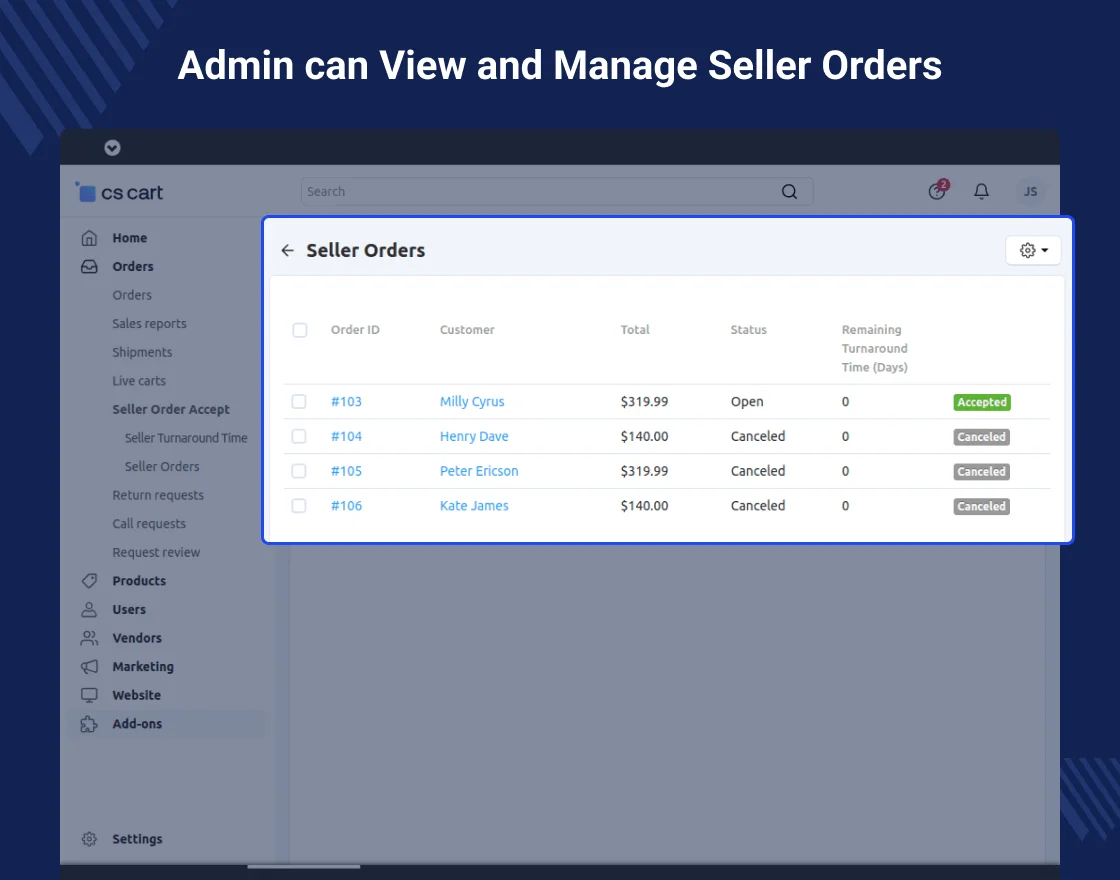Viewport: 1120px width, 880px height.
Task: Expand the top bar dropdown chevron
Action: [x=112, y=148]
